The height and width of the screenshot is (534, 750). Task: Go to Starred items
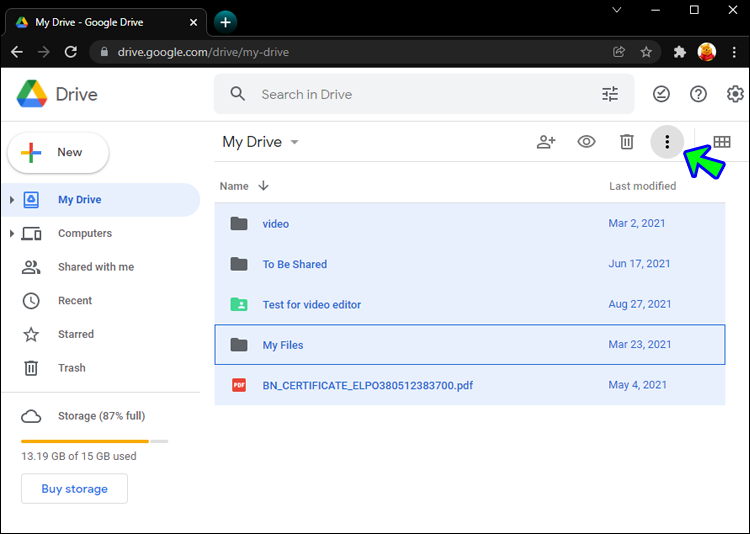coord(75,334)
